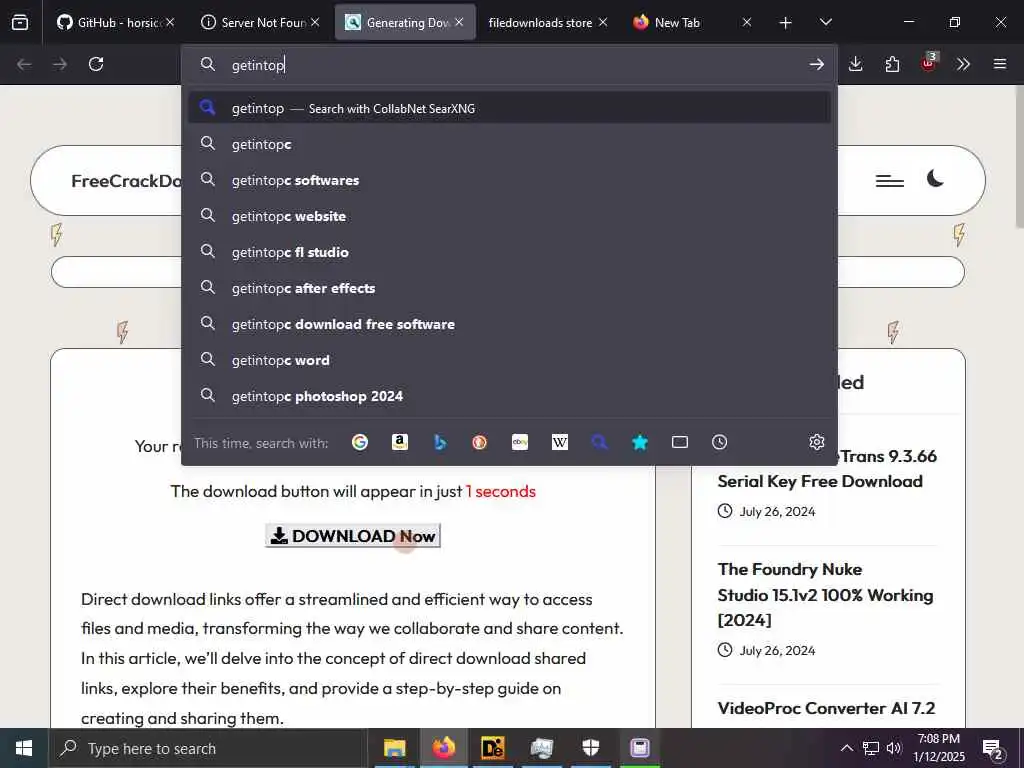
Task: Switch to Generating Download tab
Action: 405,22
